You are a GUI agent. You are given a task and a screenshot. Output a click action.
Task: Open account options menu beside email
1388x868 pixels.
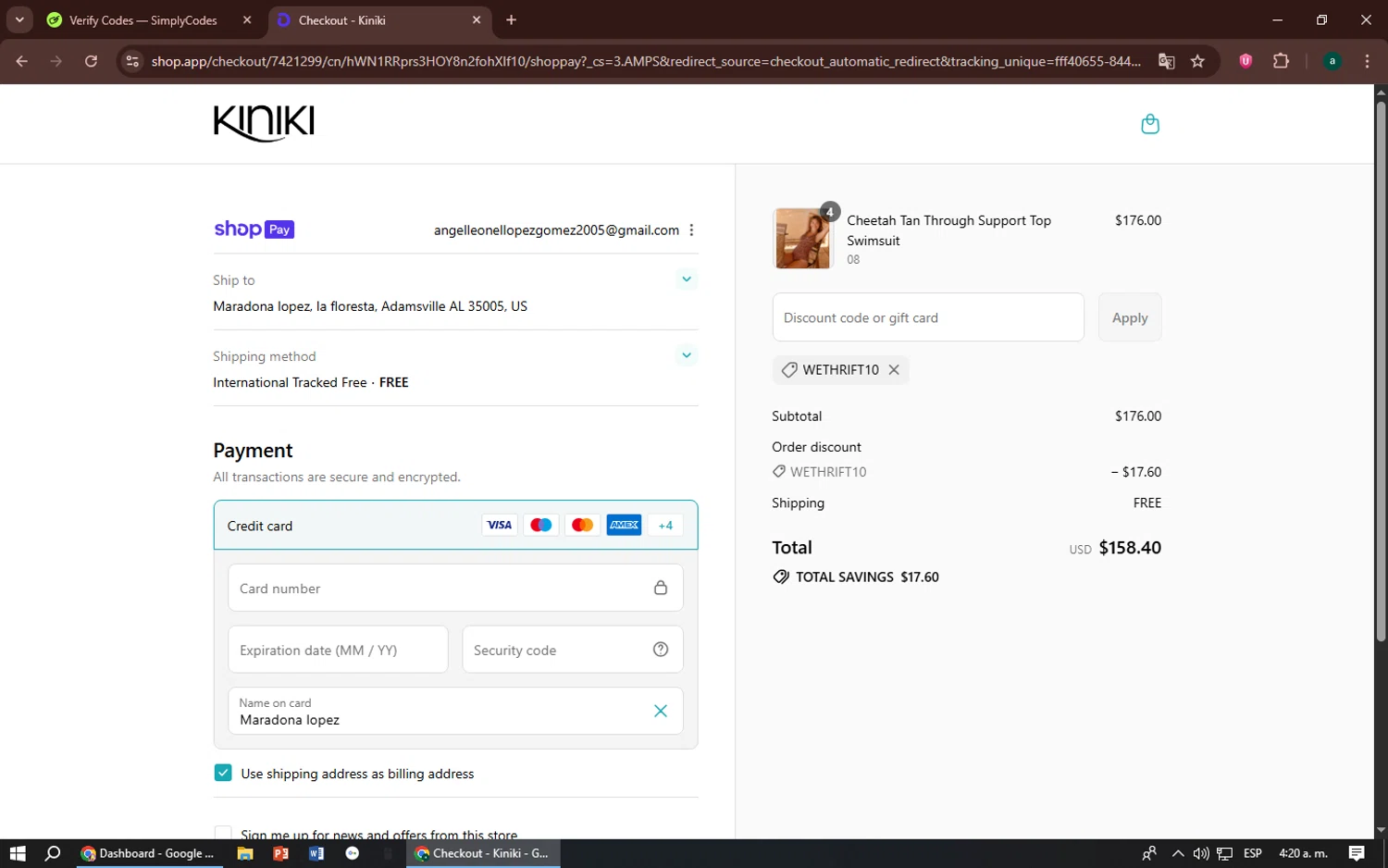tap(691, 230)
